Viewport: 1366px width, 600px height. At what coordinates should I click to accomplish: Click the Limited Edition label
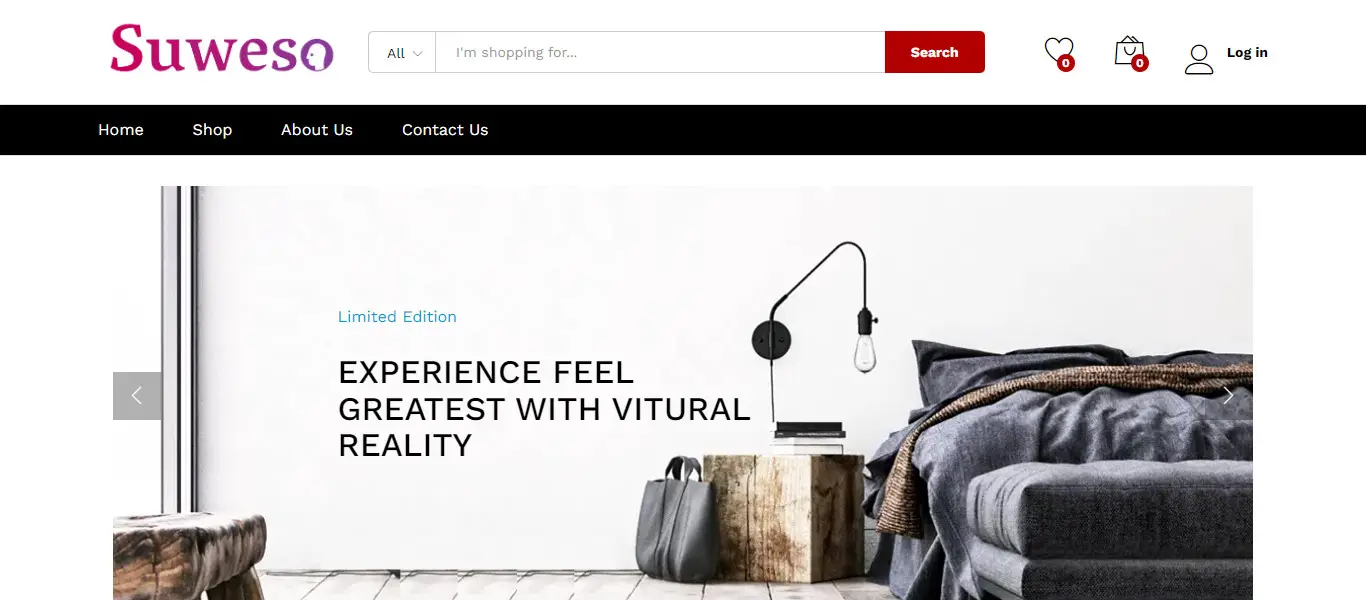[397, 317]
